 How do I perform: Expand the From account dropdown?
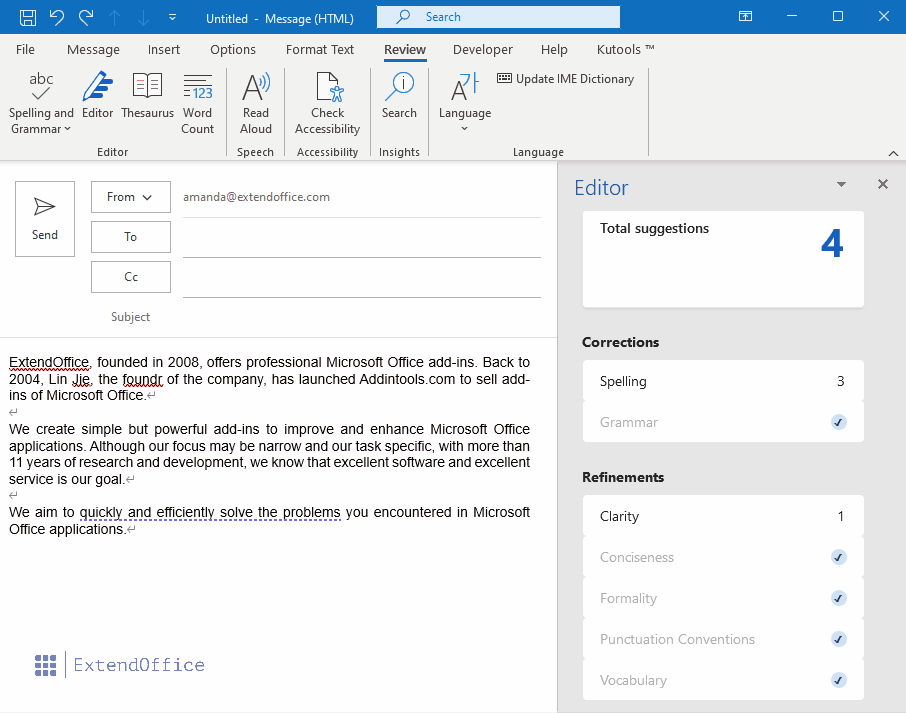pyautogui.click(x=130, y=197)
